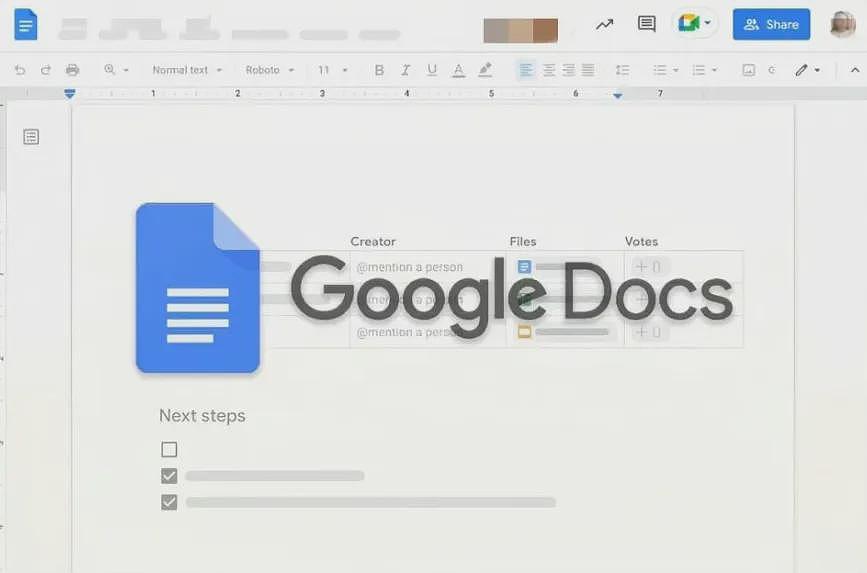Uncheck the checkbox beside the shorter gray line

point(169,476)
